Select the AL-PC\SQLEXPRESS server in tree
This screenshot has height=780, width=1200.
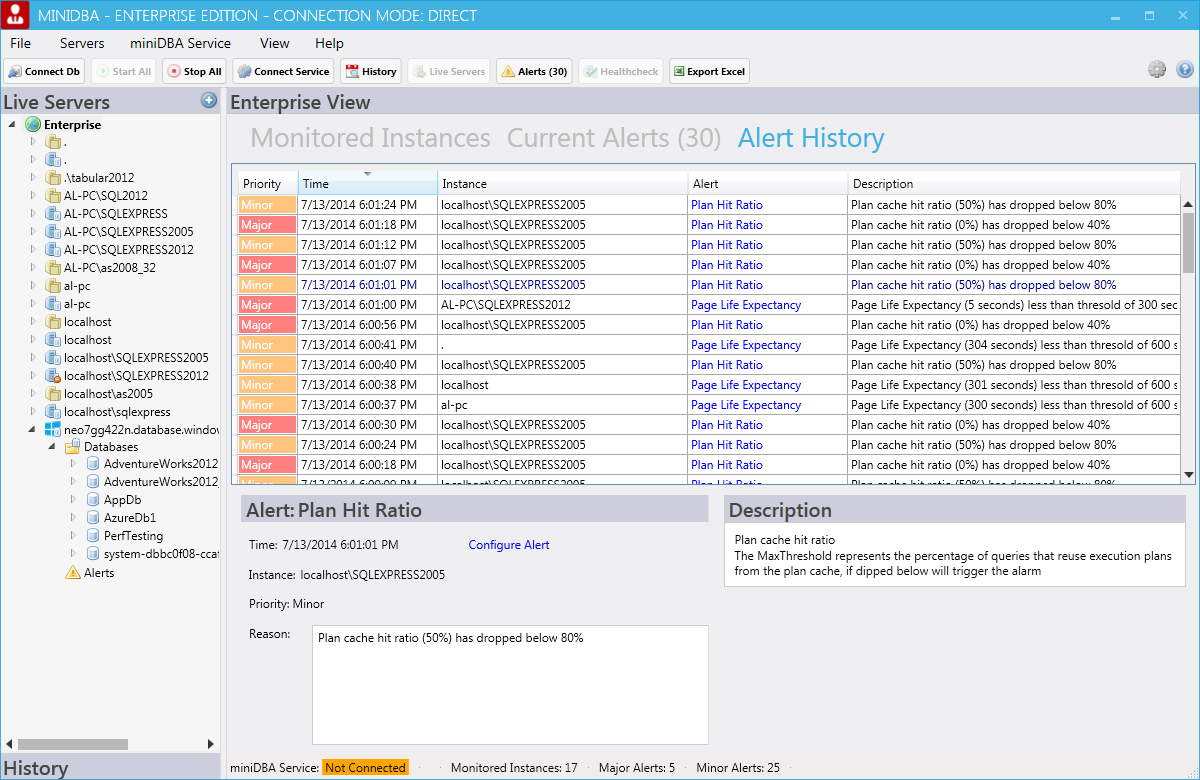[116, 214]
